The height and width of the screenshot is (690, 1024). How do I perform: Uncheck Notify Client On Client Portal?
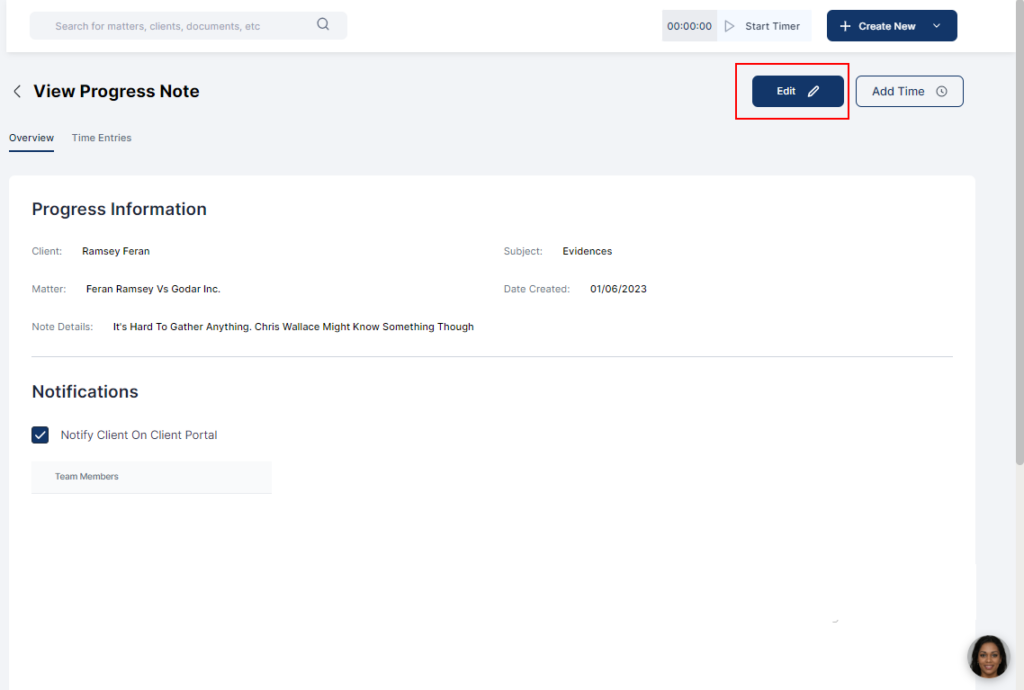[x=40, y=435]
